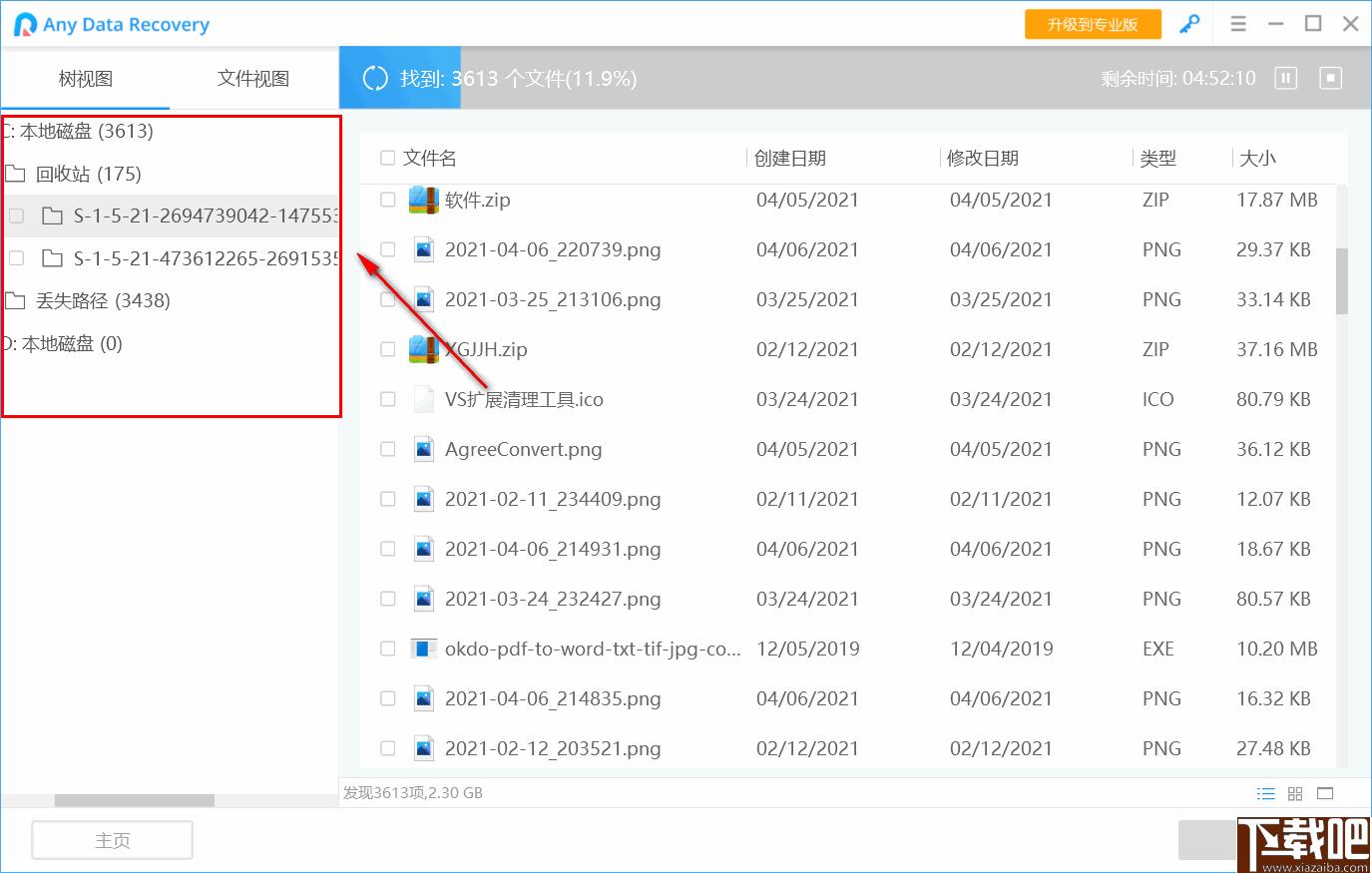The height and width of the screenshot is (873, 1372).
Task: Sort by the 修改日期 column header
Action: (x=983, y=158)
